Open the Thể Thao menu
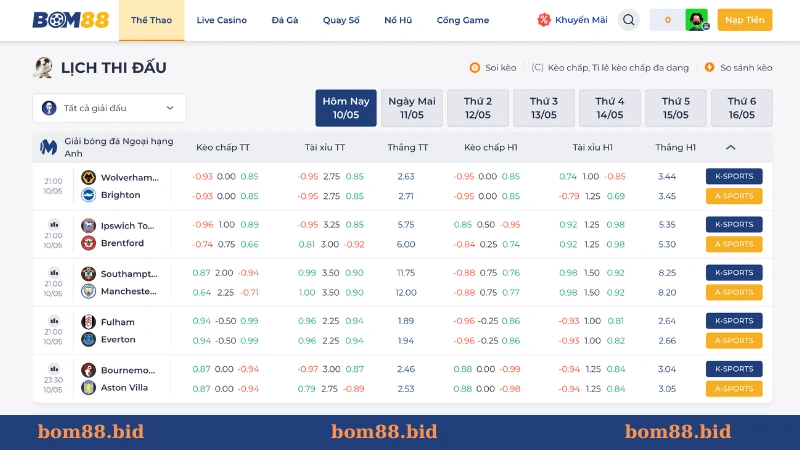 pos(152,20)
